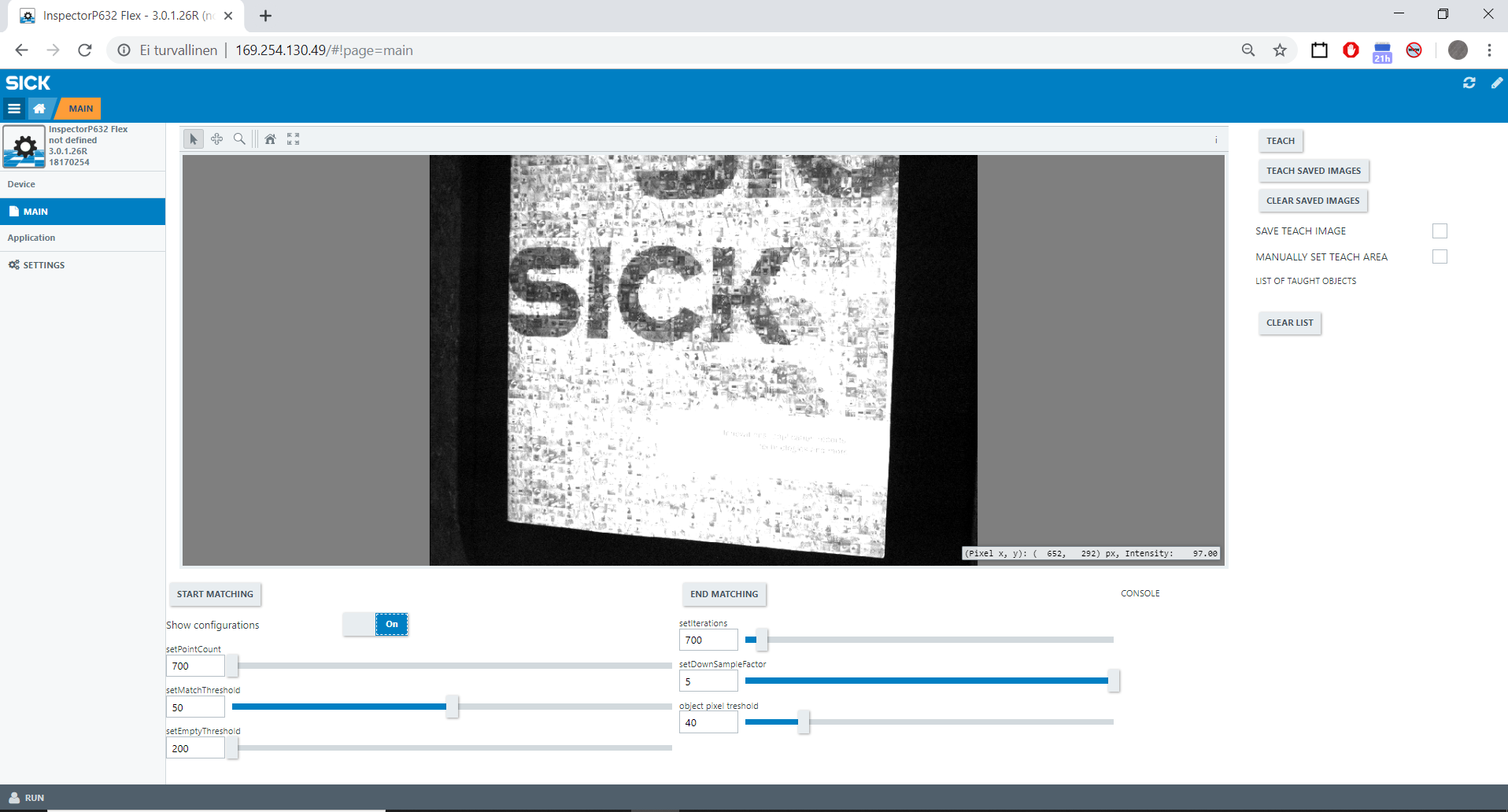Image resolution: width=1508 pixels, height=812 pixels.
Task: Click the blue home breadcrumb icon
Action: click(x=39, y=109)
